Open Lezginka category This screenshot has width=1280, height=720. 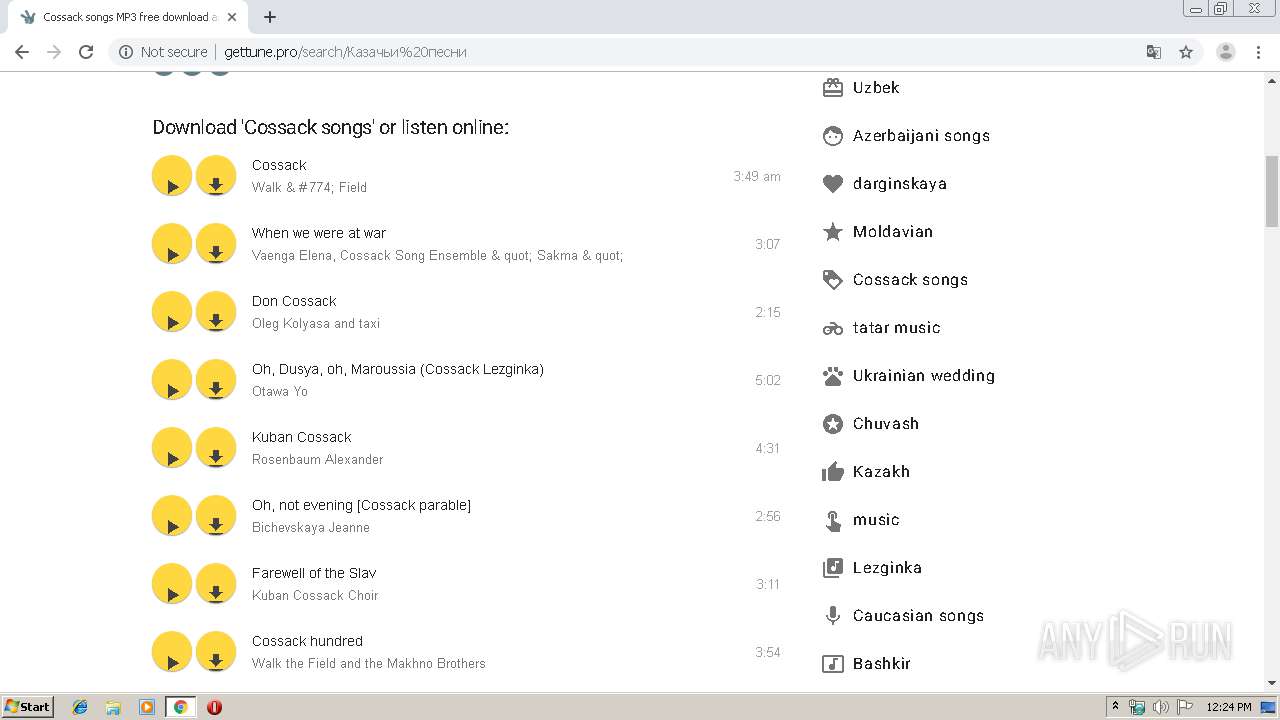[887, 568]
